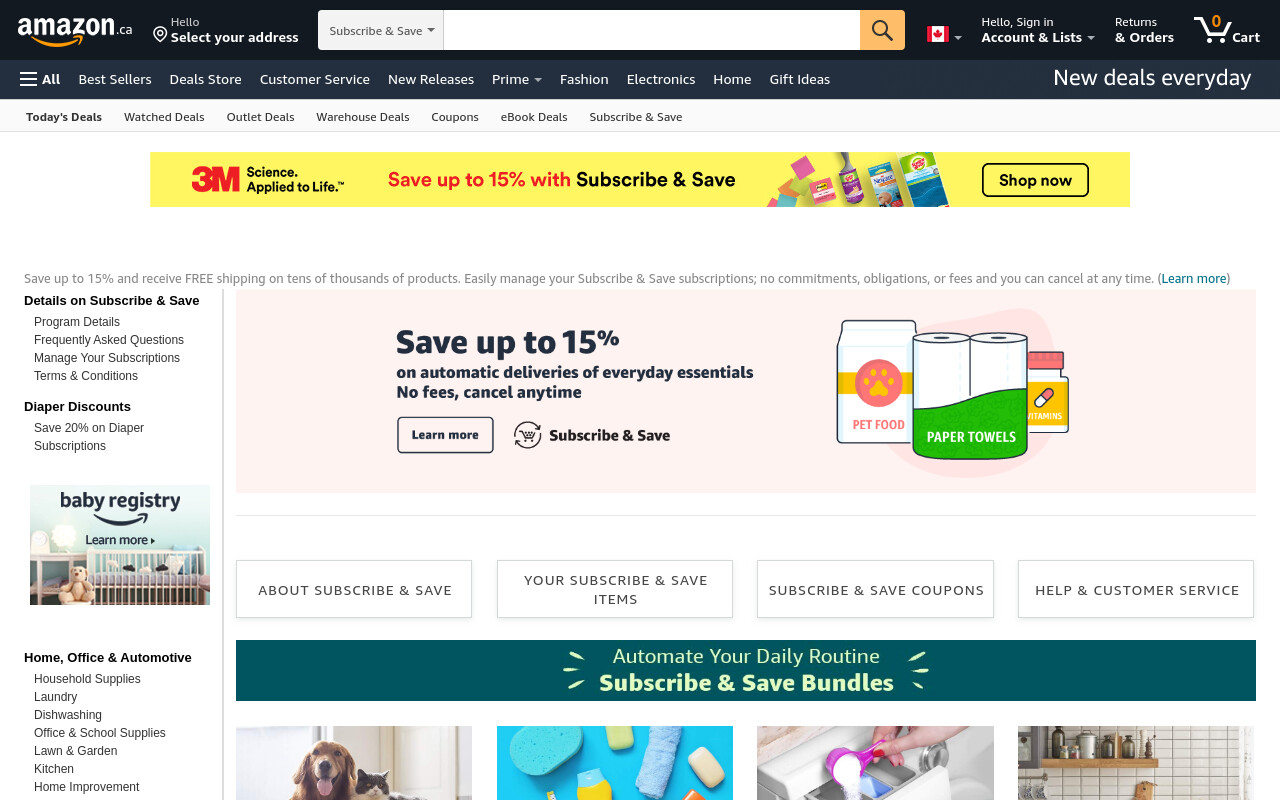
Task: Open the Household Supplies category link
Action: click(x=87, y=679)
